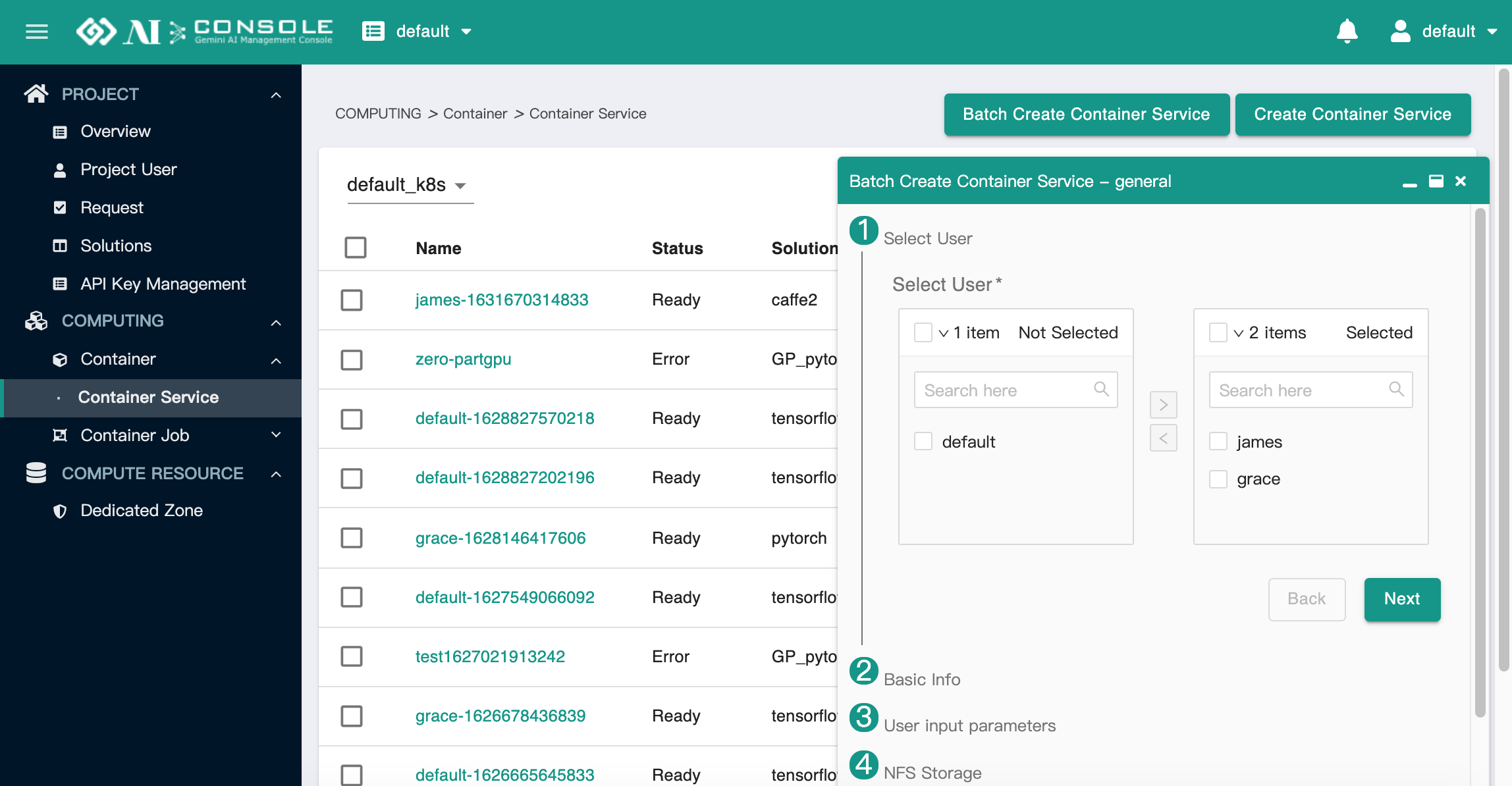Open Dedicated Zone page

click(142, 511)
